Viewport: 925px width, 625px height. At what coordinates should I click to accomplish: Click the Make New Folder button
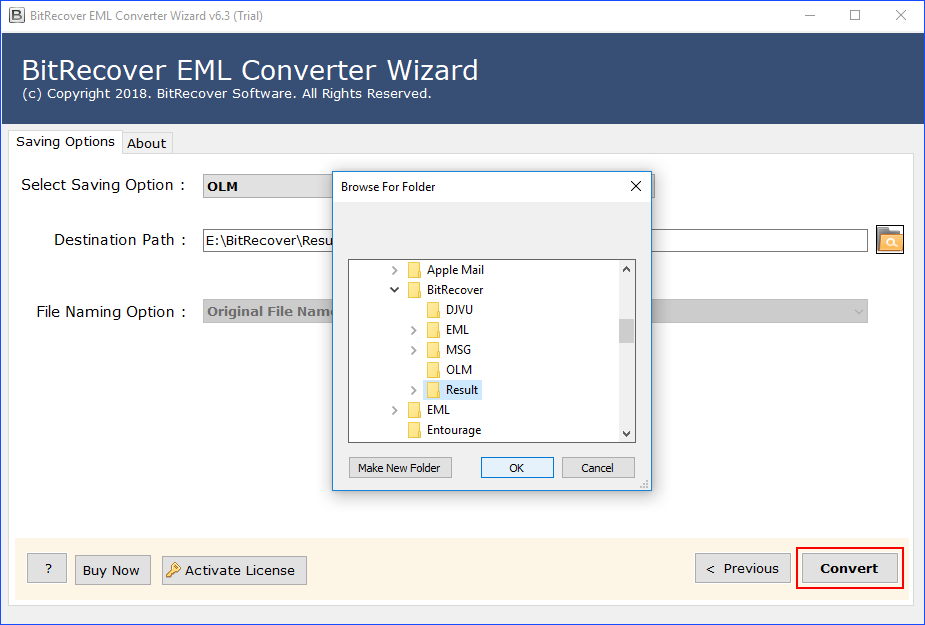pos(400,468)
